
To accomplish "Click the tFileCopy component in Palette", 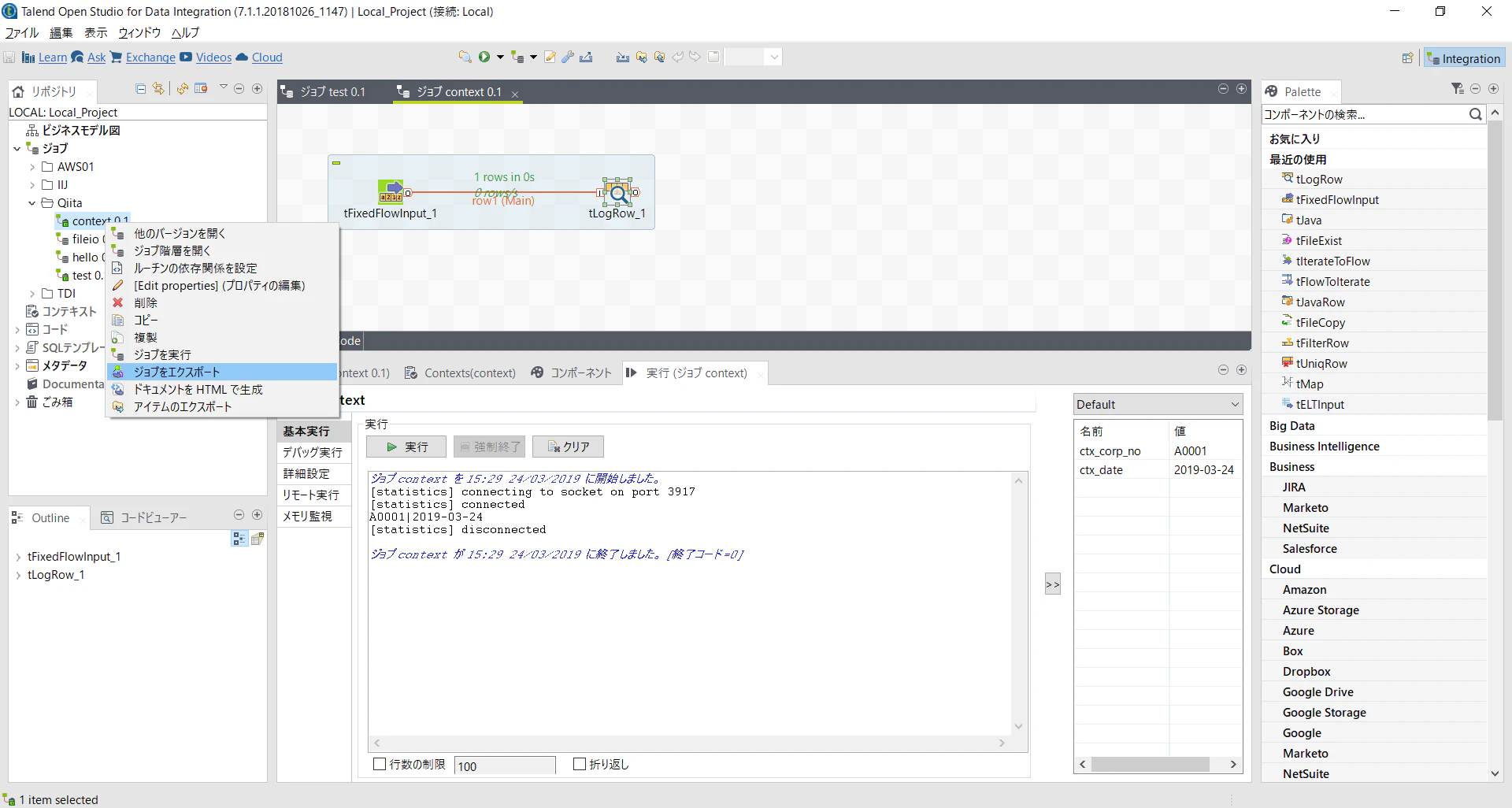I will pos(1320,322).
